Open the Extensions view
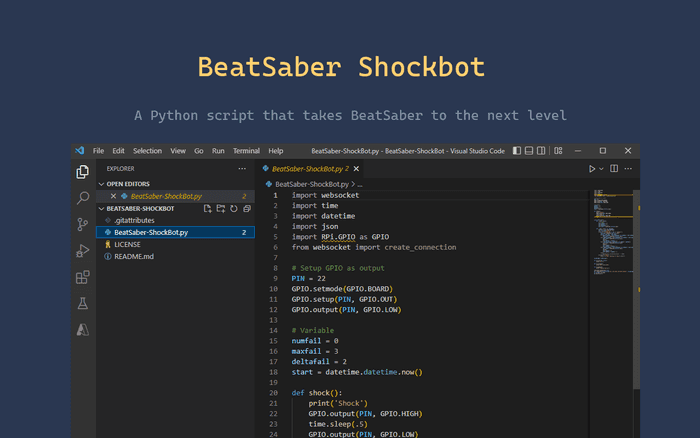Screen dimensions: 700x438 tap(83, 277)
